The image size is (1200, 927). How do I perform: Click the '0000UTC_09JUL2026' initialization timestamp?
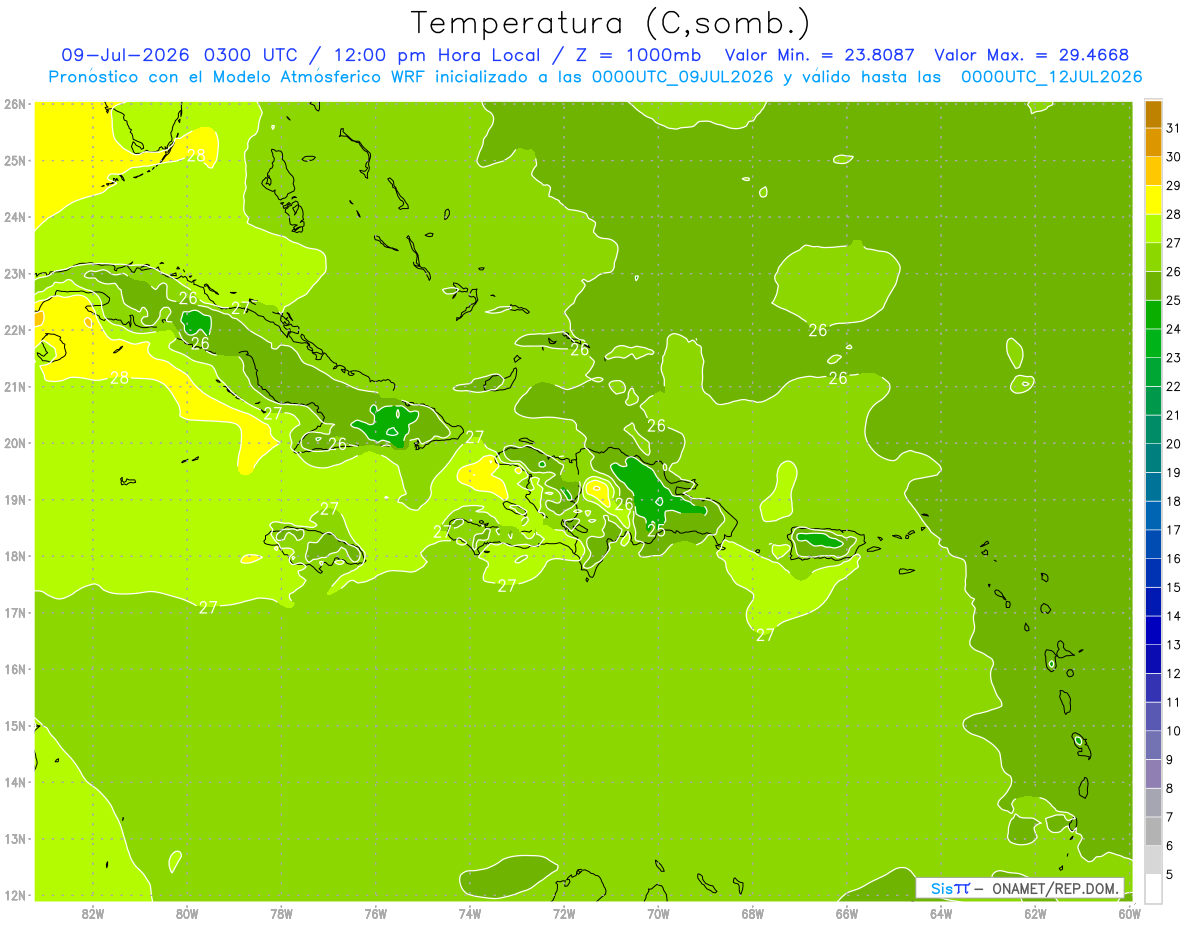point(683,77)
